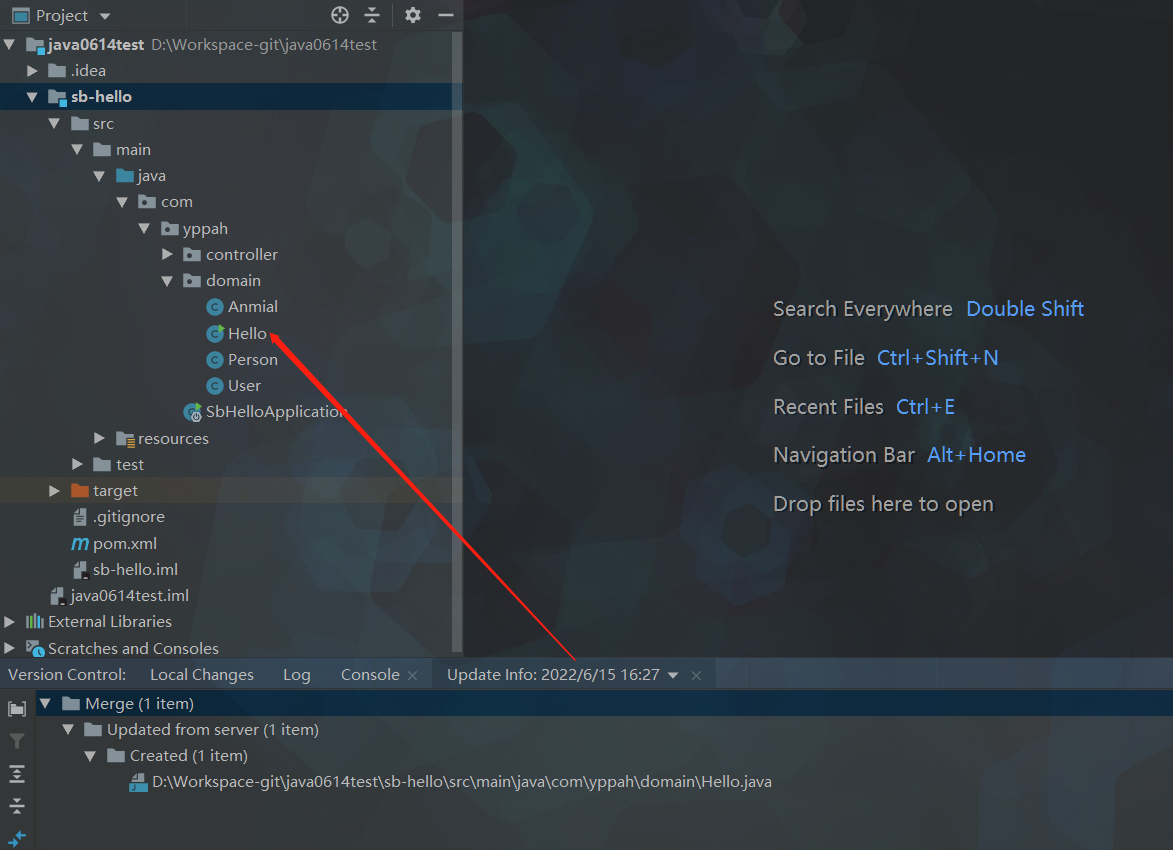Collapse the Merge (1 item) node

pyautogui.click(x=45, y=704)
